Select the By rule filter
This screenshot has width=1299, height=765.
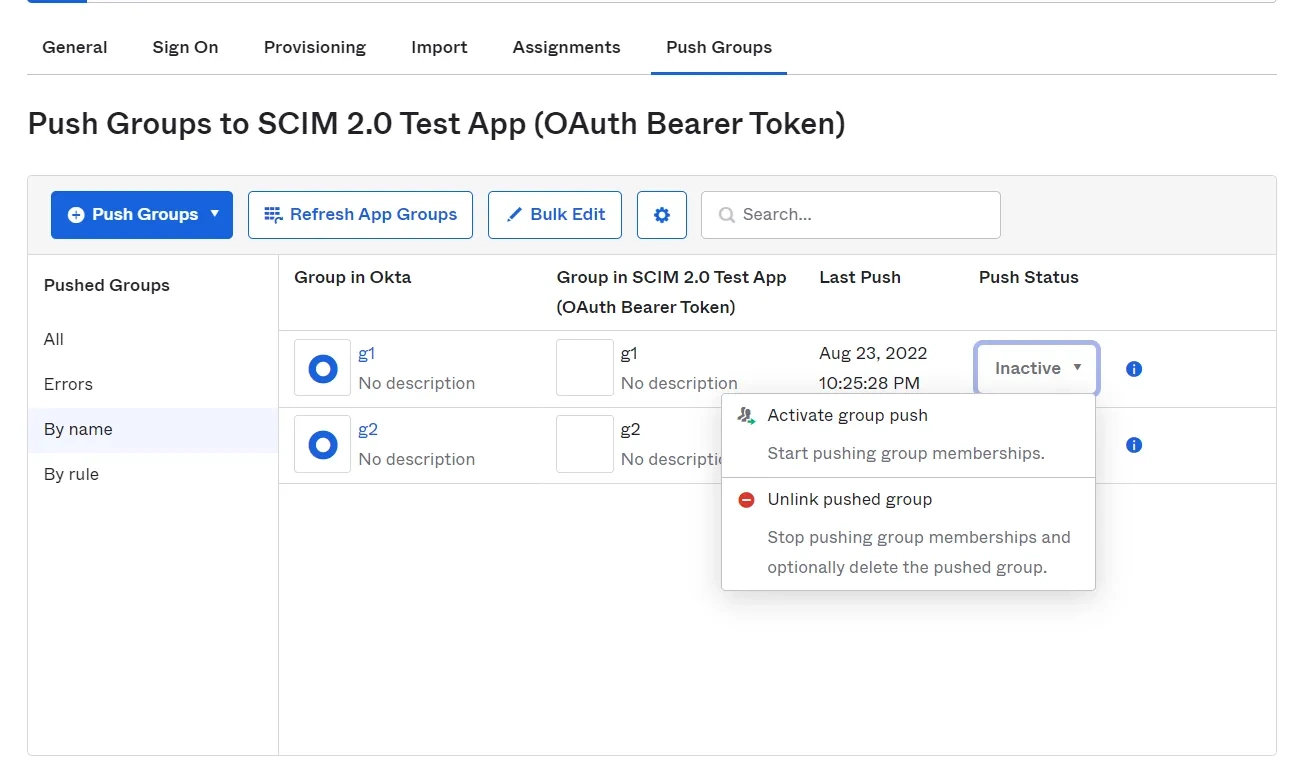coord(71,475)
